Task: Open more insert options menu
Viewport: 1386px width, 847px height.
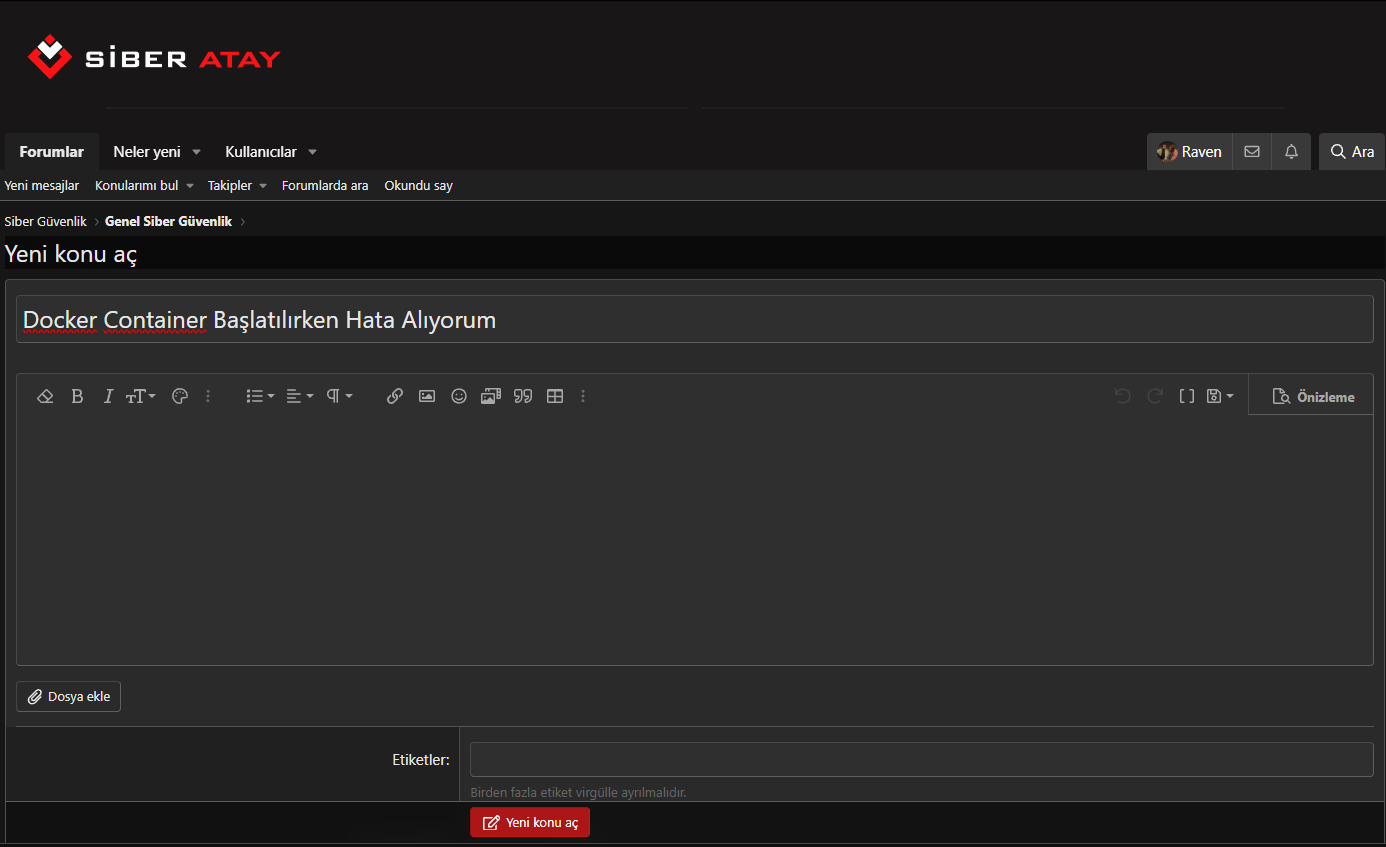Action: 583,396
